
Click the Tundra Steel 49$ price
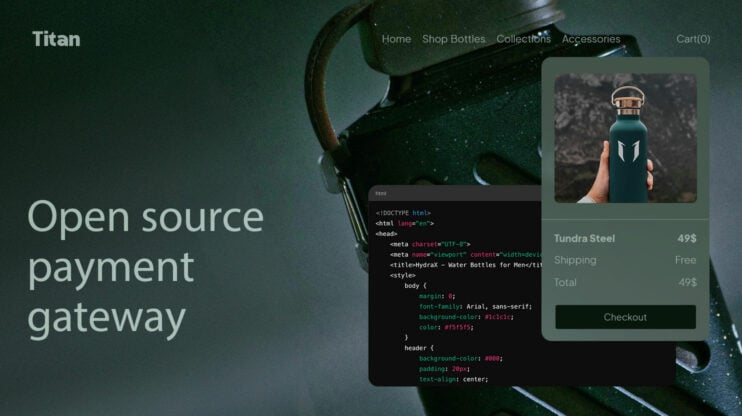(686, 239)
